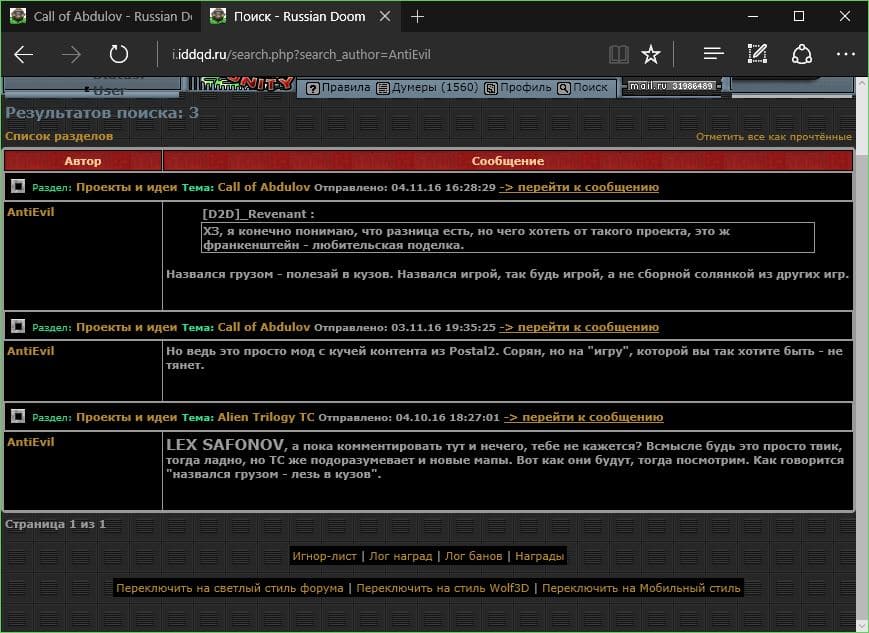This screenshot has height=633, width=869.
Task: Click post icon for 04.11.16 16:28:29 message
Action: pyautogui.click(x=18, y=186)
